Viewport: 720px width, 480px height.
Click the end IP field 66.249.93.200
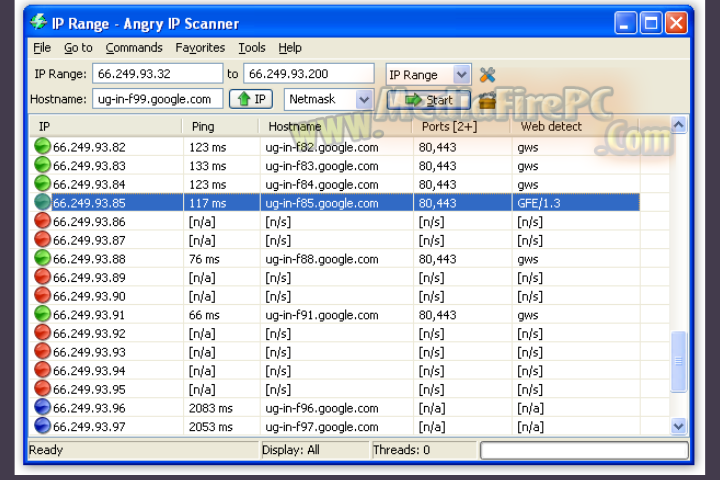[309, 73]
